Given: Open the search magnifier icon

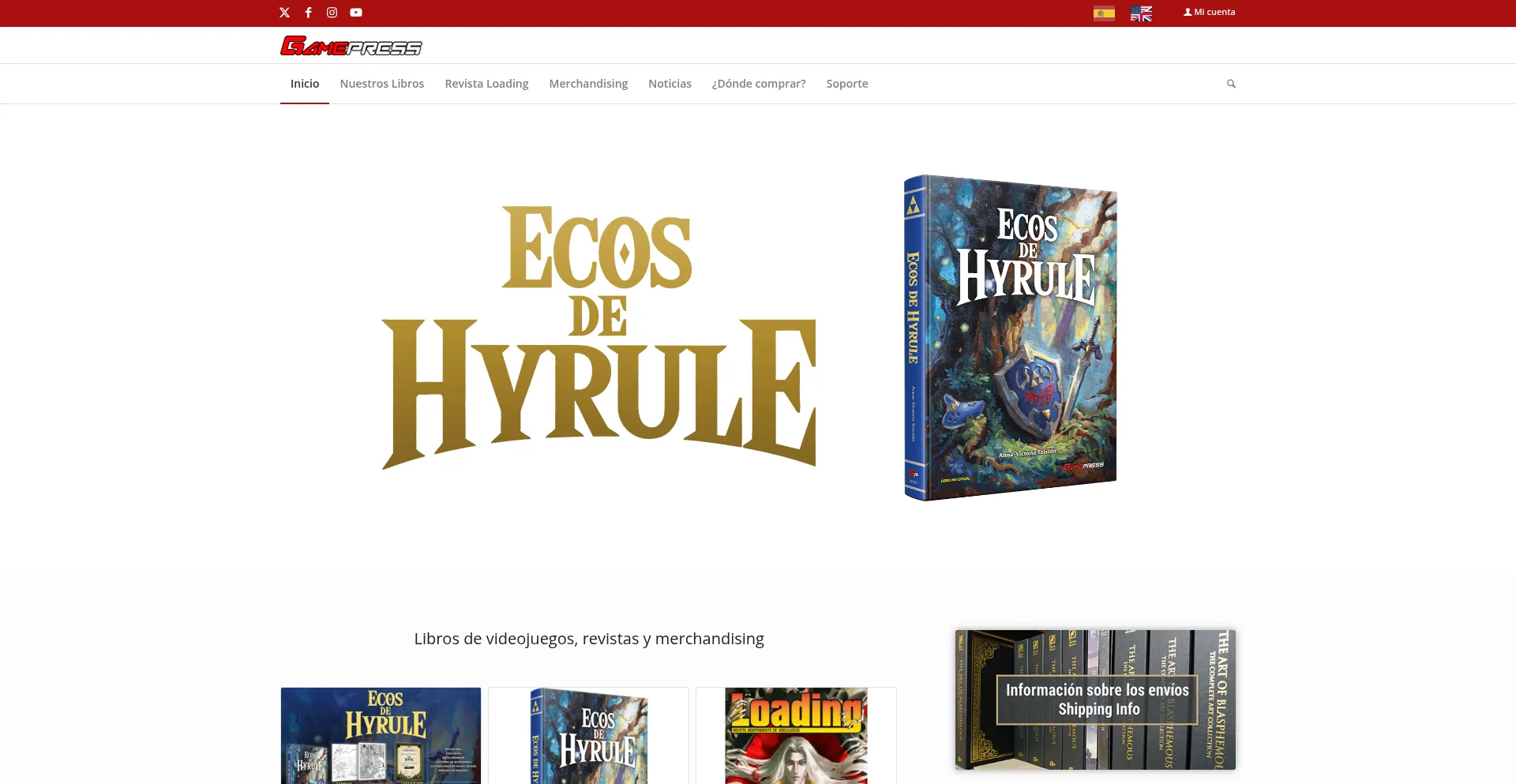Looking at the screenshot, I should (x=1231, y=84).
